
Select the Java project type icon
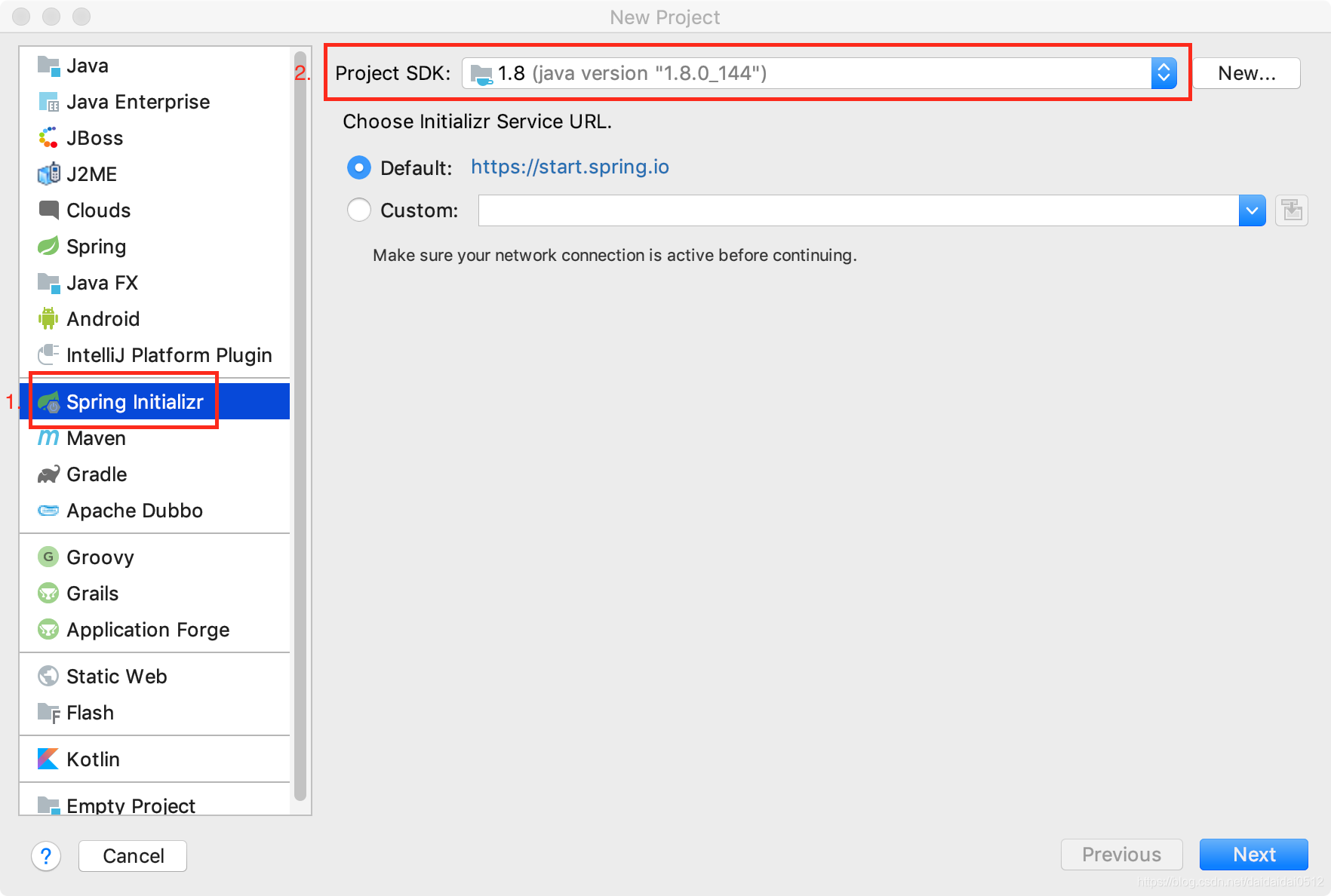(48, 66)
